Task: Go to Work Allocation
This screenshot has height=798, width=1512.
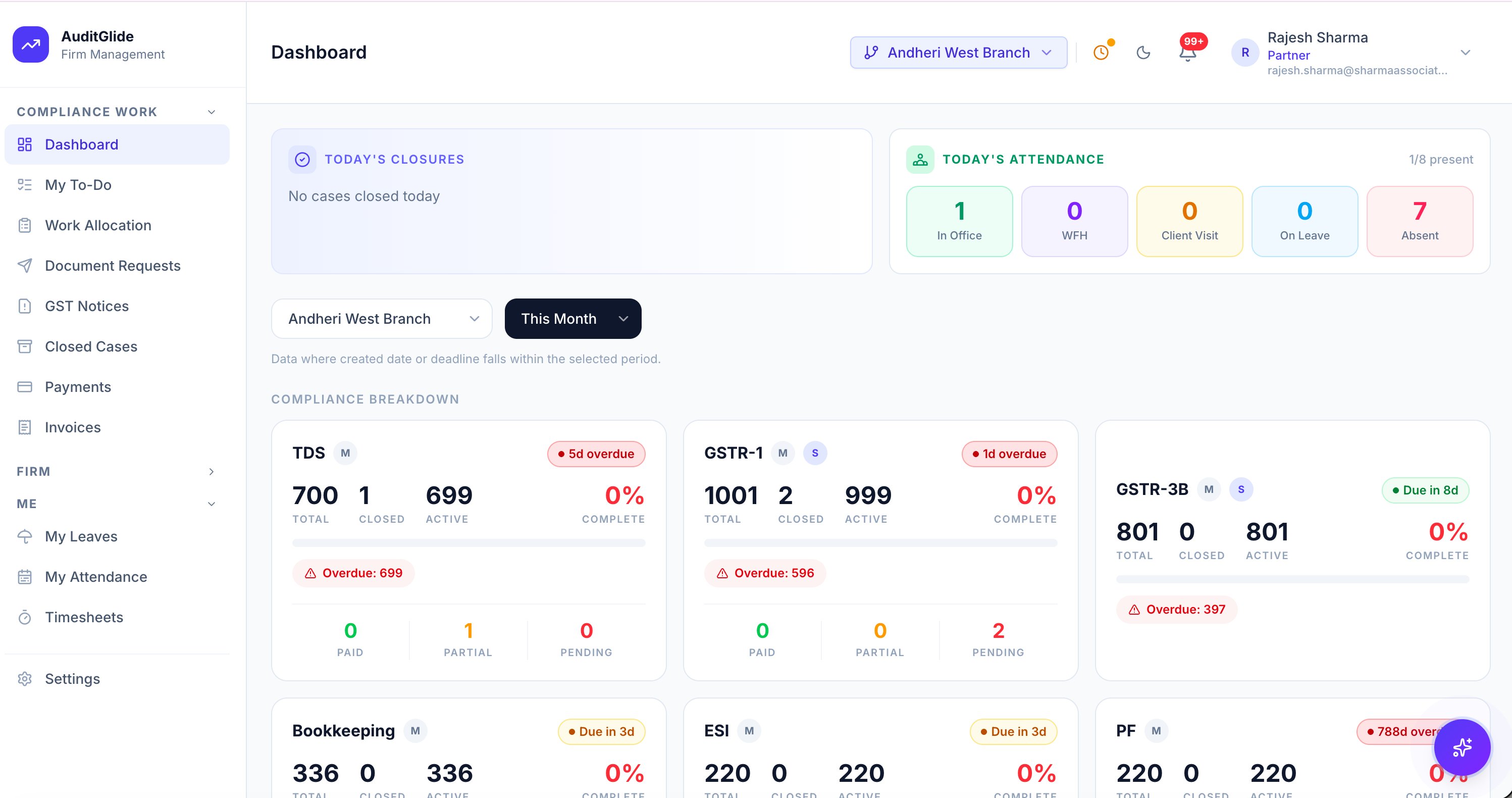Action: (x=118, y=225)
